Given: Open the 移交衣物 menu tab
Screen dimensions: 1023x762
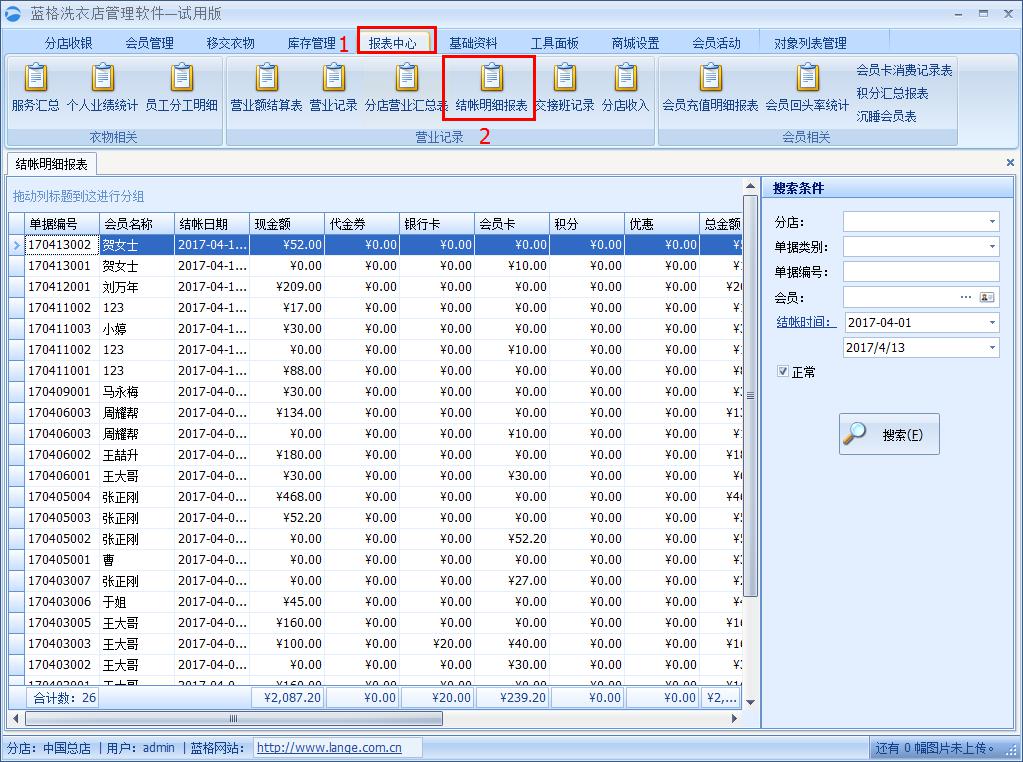Looking at the screenshot, I should (230, 43).
